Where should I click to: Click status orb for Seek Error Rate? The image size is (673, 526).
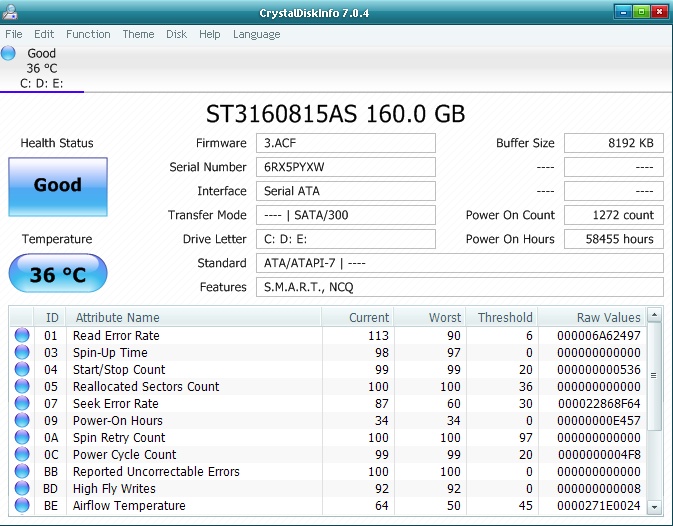coord(22,403)
